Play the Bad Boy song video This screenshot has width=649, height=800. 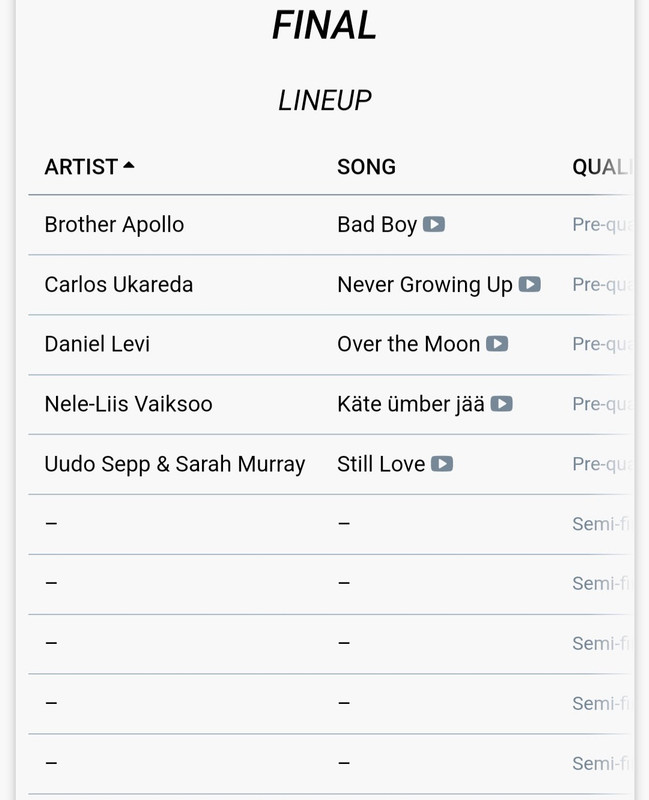(x=433, y=224)
